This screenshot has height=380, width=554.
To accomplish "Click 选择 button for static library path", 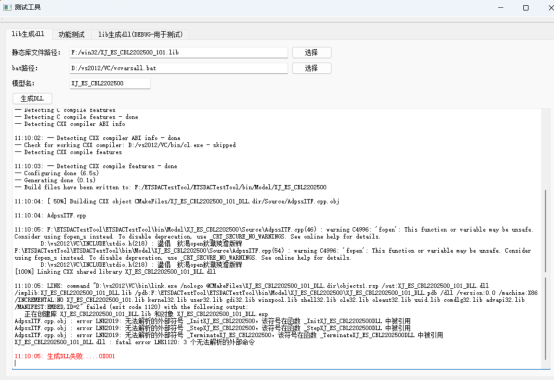I will 312,53.
